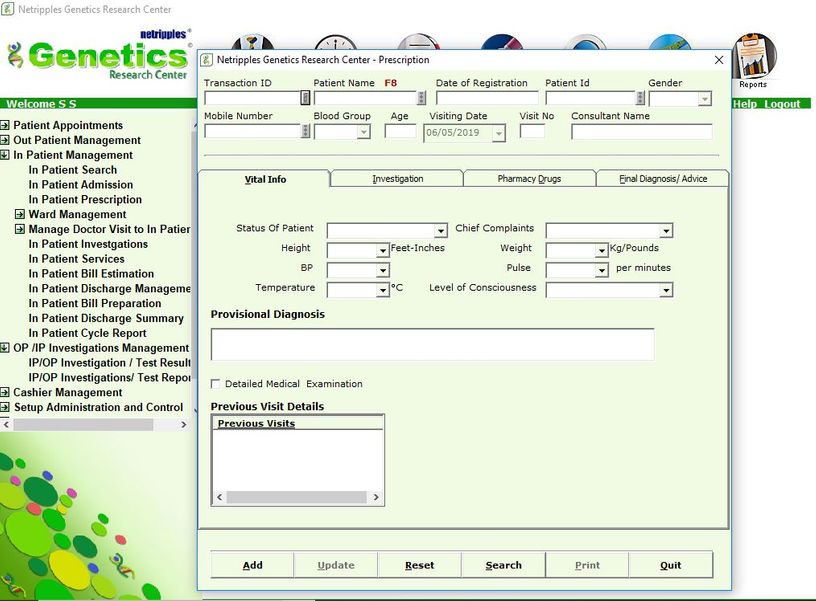
Task: Switch to the Pharmacy Drugs tab
Action: click(529, 178)
